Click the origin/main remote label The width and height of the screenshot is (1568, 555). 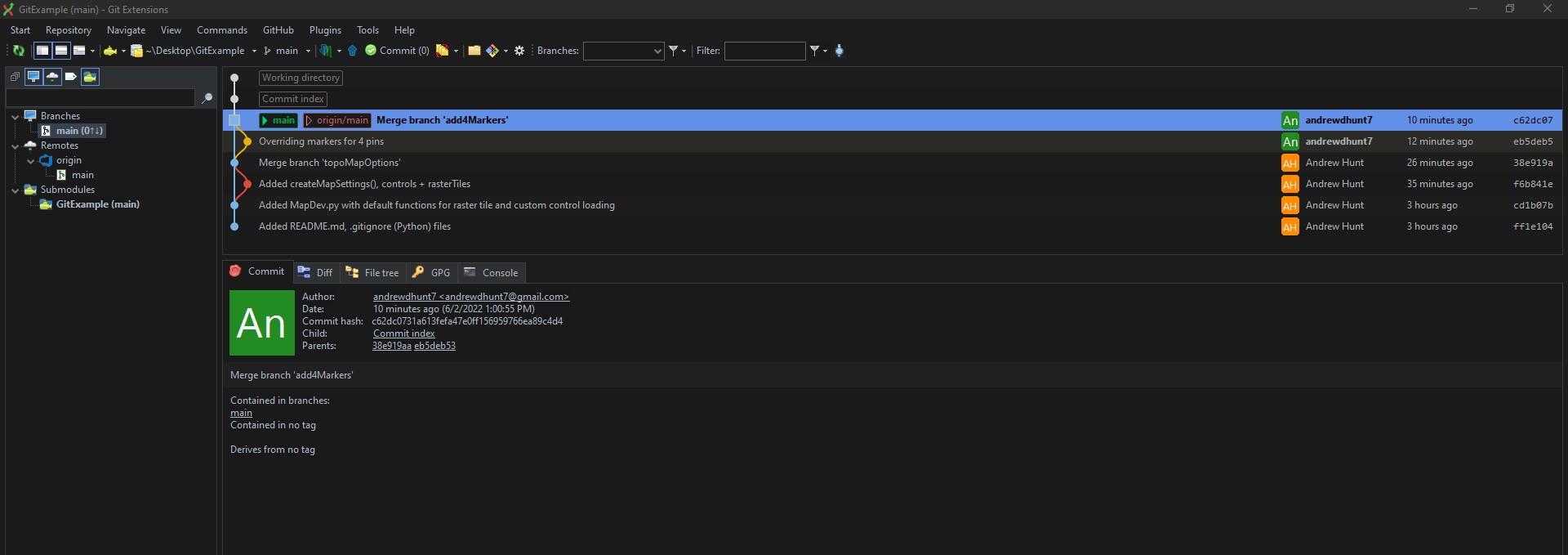[337, 120]
